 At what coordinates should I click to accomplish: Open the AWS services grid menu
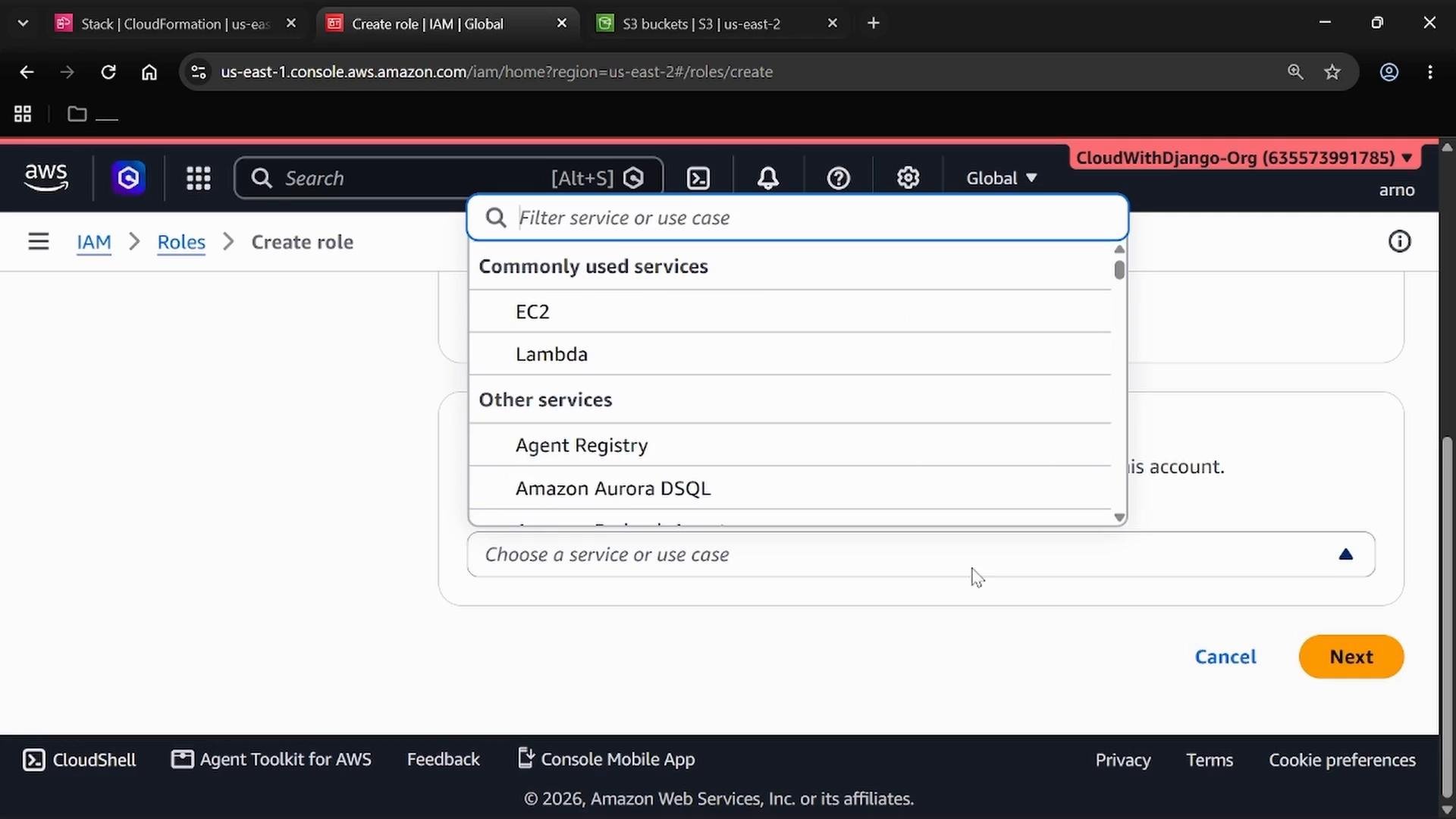[199, 178]
